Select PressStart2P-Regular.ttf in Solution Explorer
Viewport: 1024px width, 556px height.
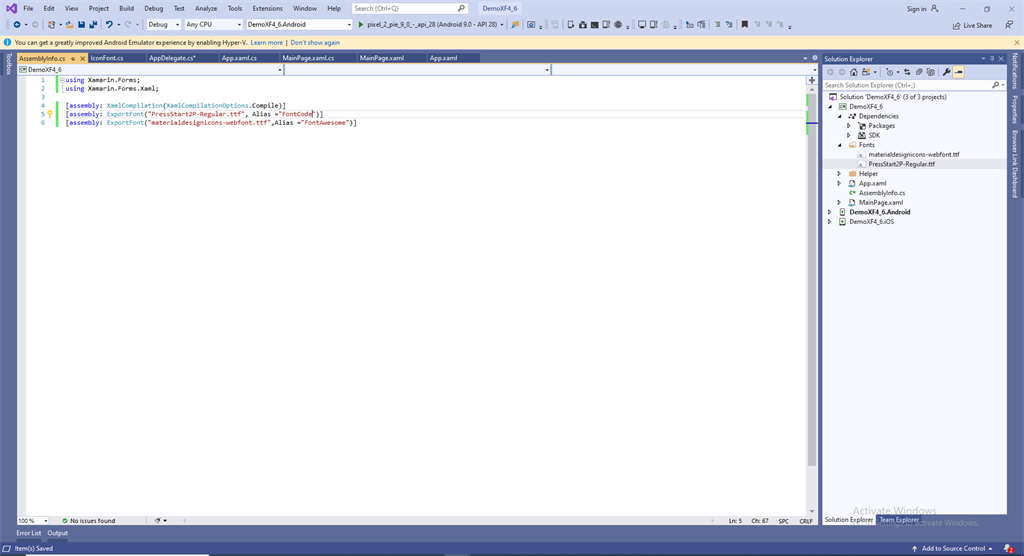coord(901,164)
